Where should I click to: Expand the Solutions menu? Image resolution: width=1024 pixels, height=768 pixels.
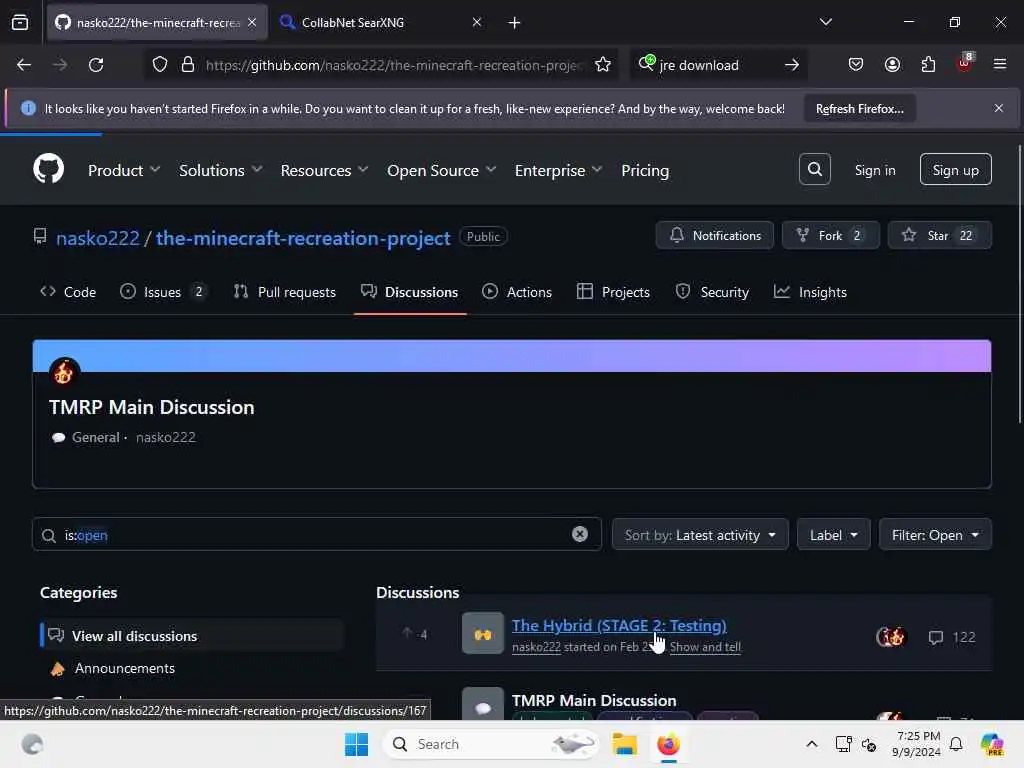pyautogui.click(x=221, y=170)
